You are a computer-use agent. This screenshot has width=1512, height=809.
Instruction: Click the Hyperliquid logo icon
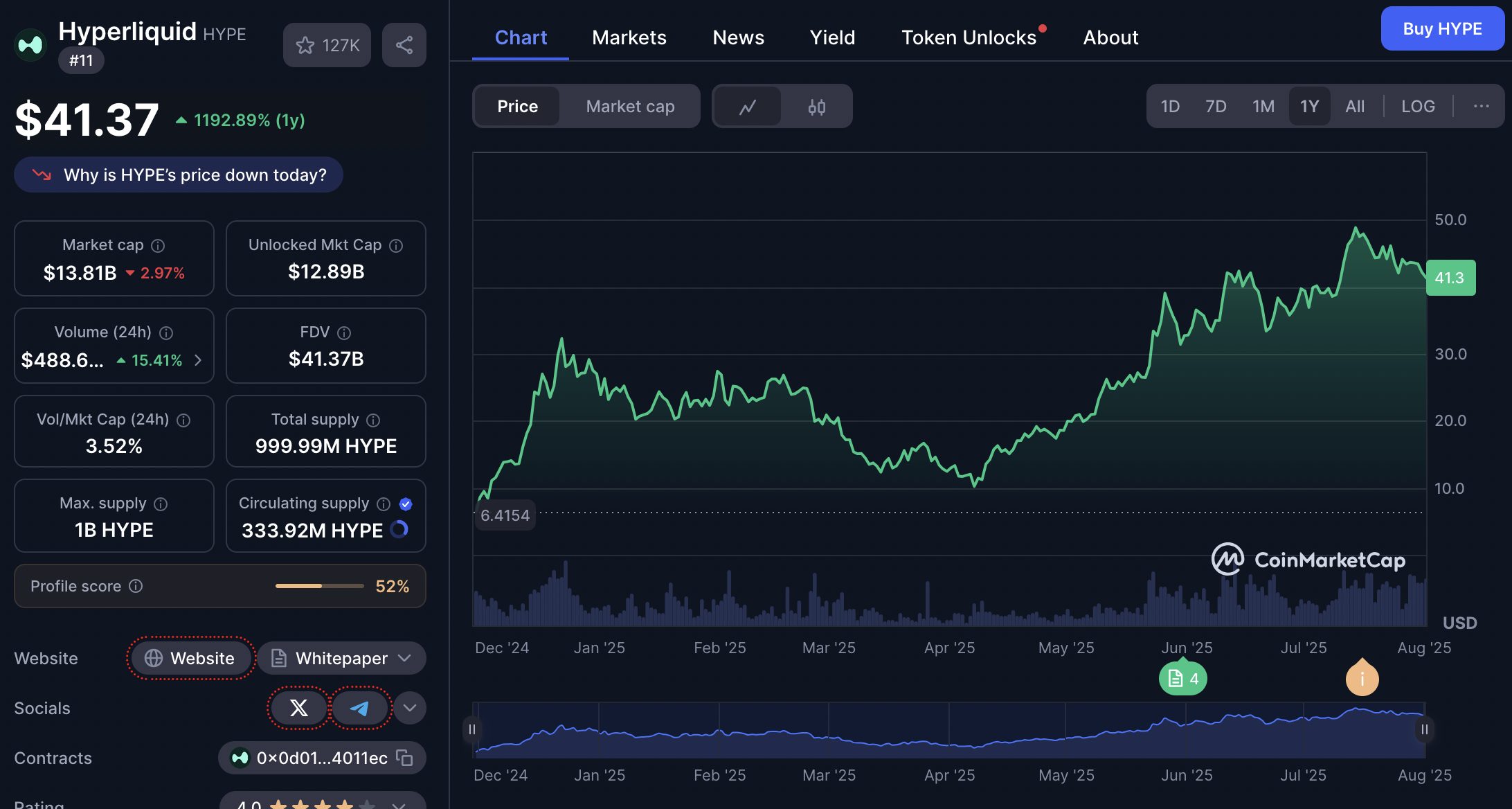click(x=30, y=45)
